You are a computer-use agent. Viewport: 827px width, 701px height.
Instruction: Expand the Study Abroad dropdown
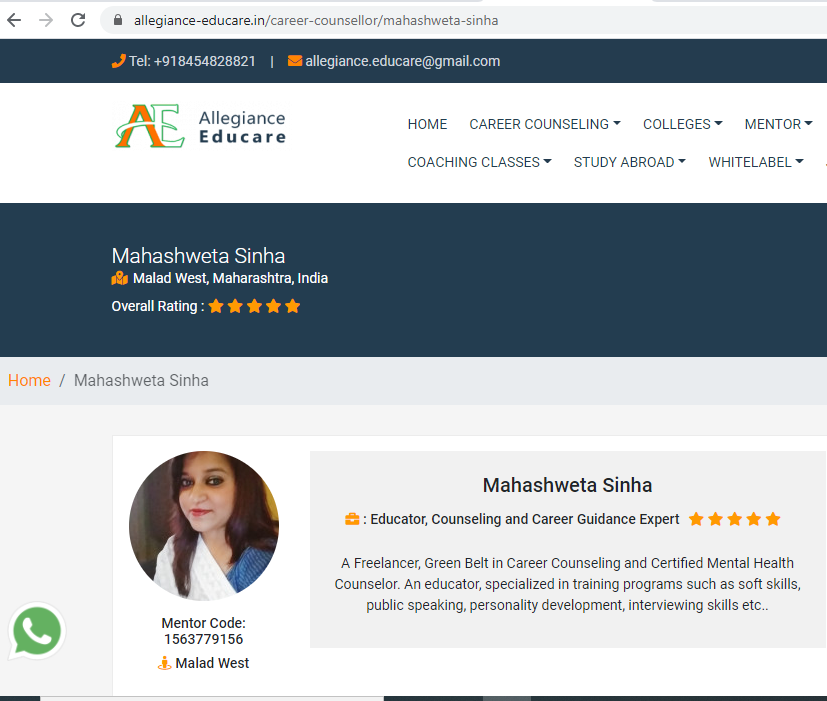629,162
